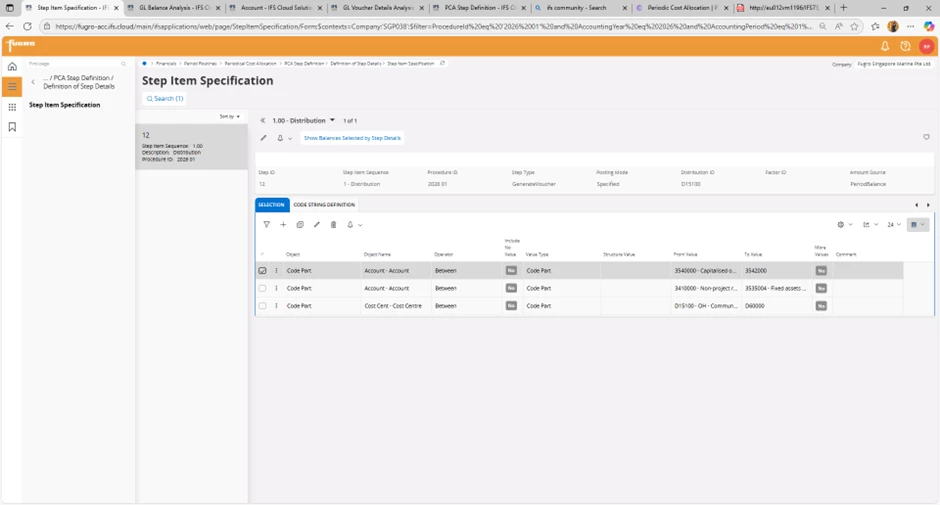Screen dimensions: 940x505
Task: Switch to the Code String Definition tab
Action: click(x=324, y=205)
